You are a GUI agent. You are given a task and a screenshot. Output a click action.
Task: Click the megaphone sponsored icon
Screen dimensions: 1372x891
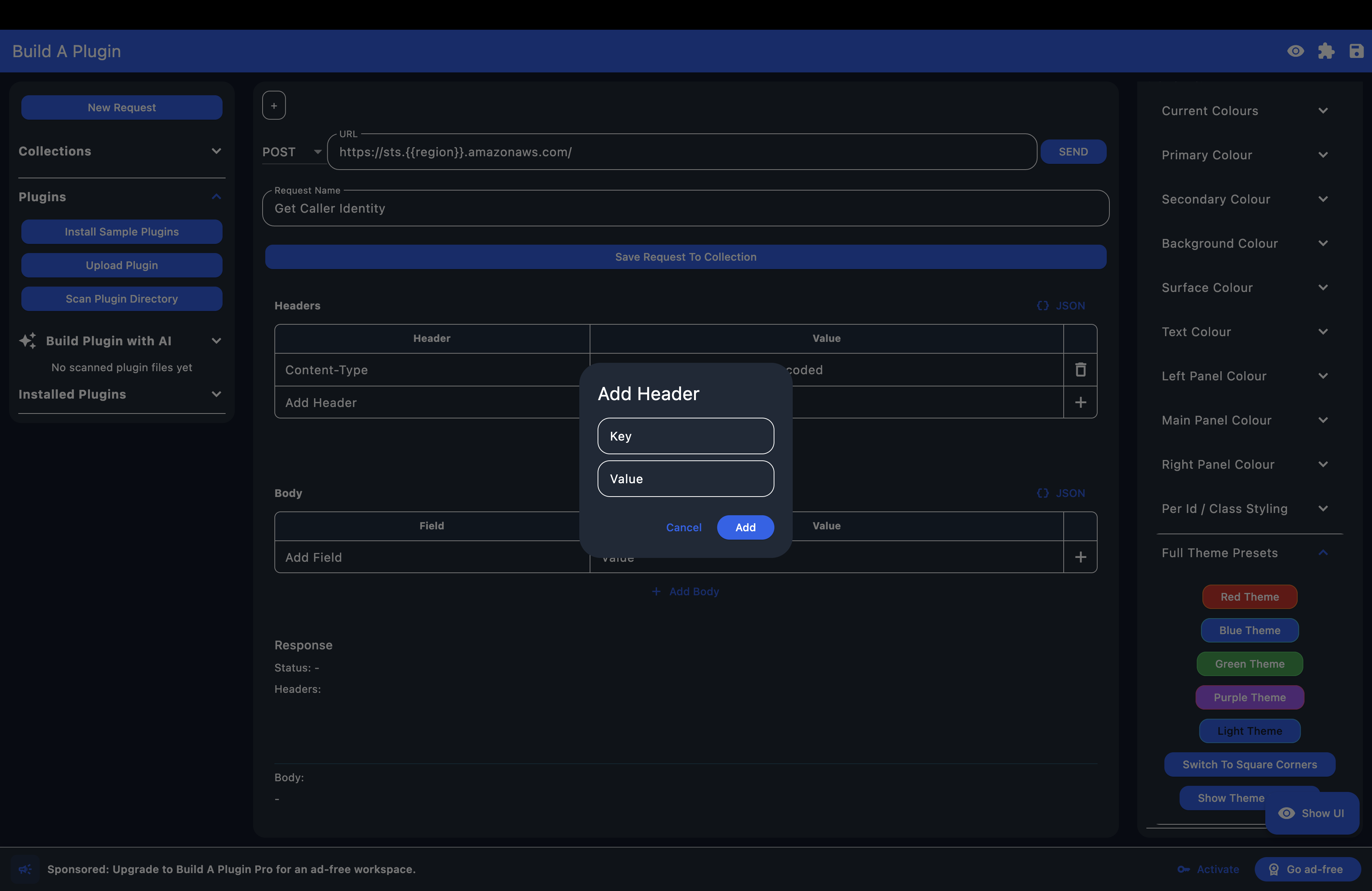25,869
